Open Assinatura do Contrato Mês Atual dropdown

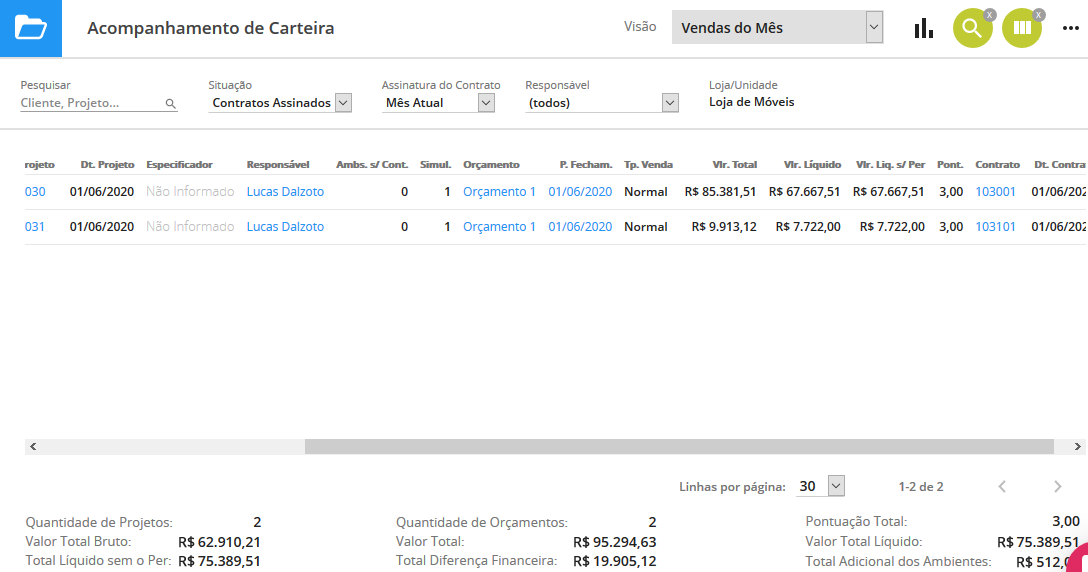tap(486, 102)
